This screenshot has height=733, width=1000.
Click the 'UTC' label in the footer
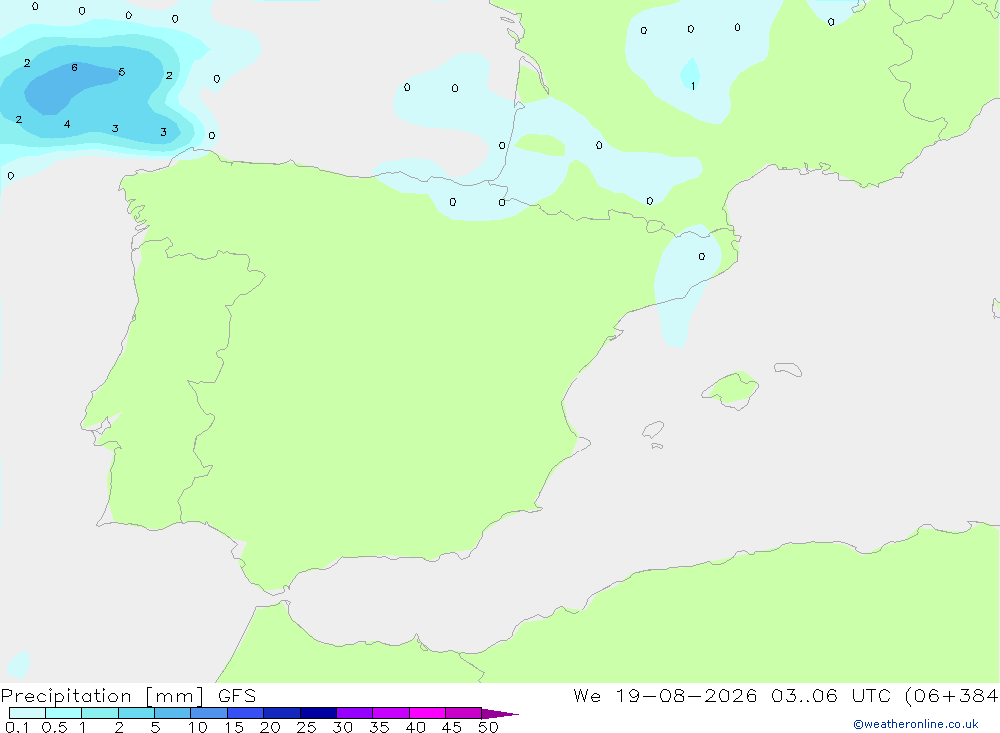871,695
